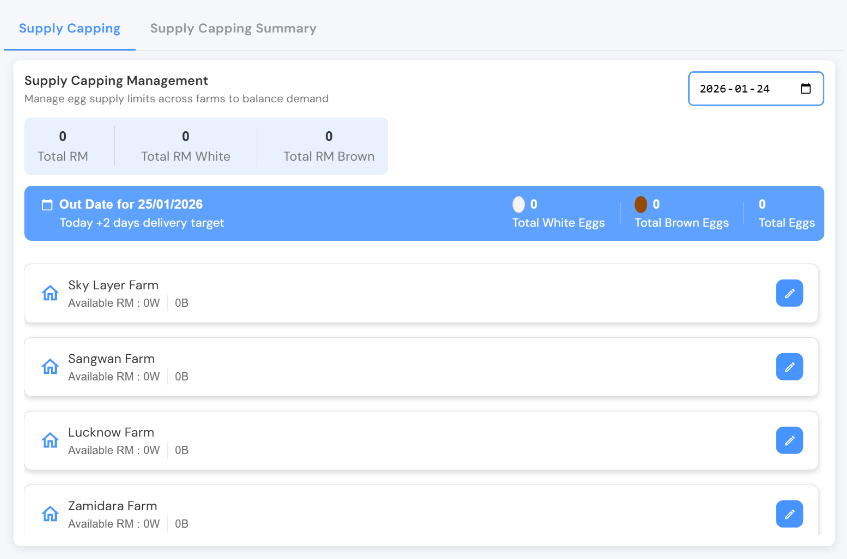Screen dimensions: 847x559
Task: Click the Sky Layer Farm house icon
Action: pos(50,293)
